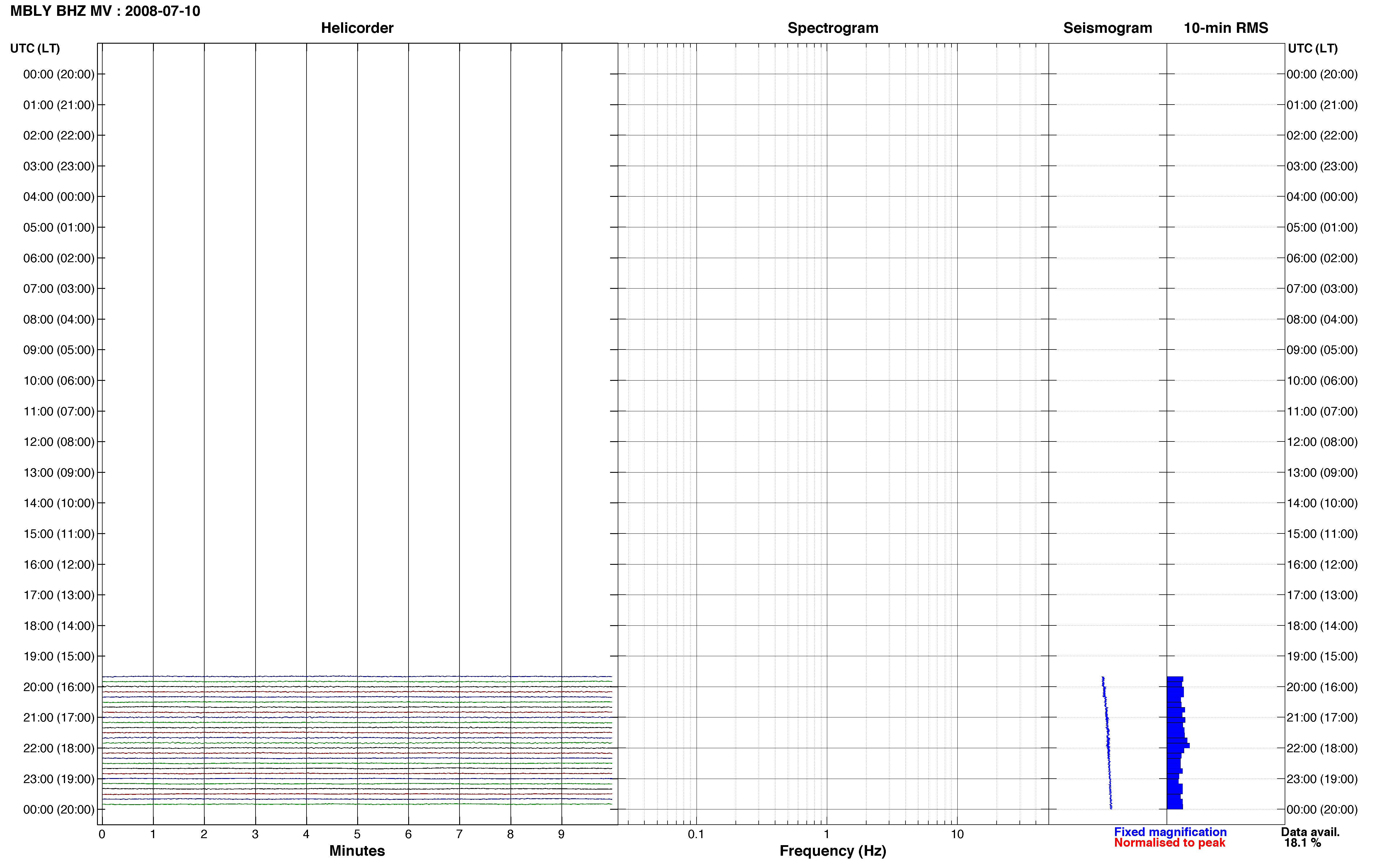
Task: Click the 'Data avail.' label
Action: pyautogui.click(x=1310, y=832)
